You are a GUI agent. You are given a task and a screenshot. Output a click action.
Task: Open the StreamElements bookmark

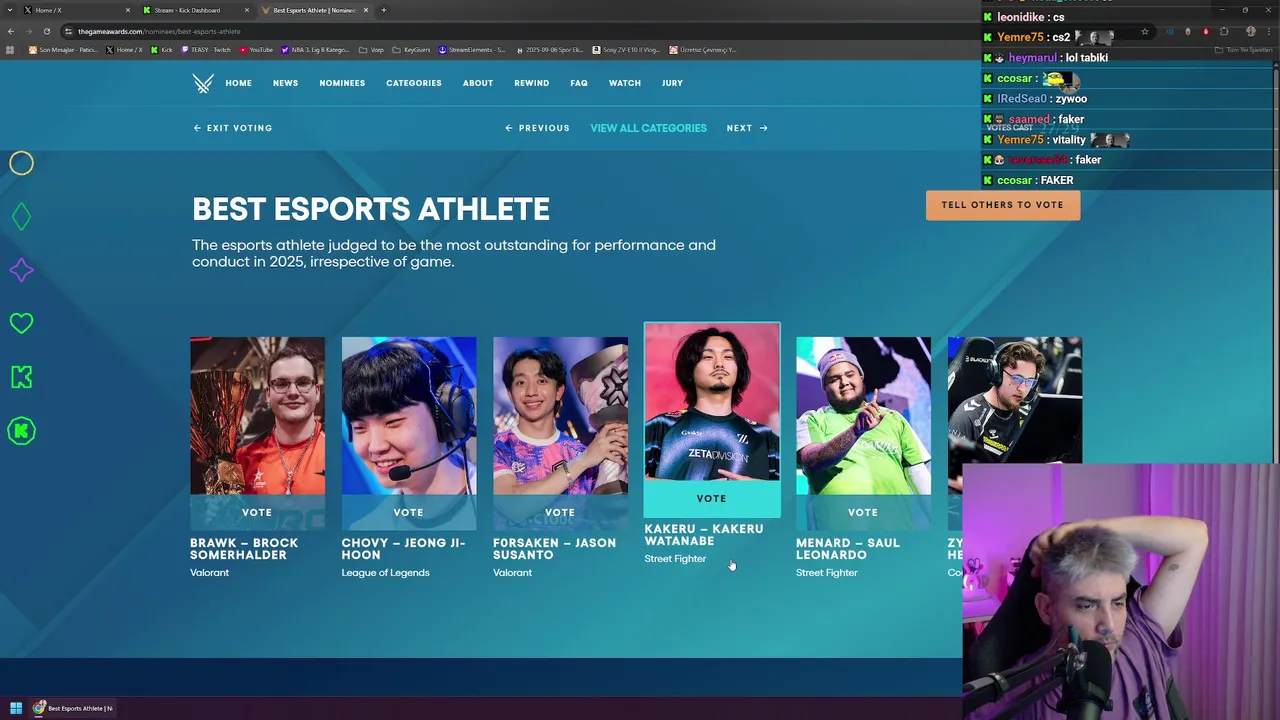click(x=472, y=50)
